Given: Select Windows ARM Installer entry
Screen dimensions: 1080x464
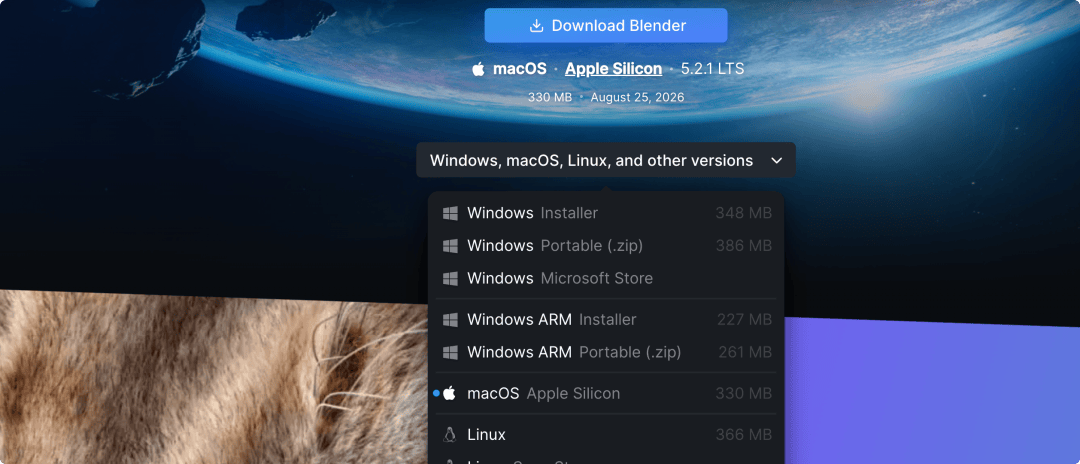Looking at the screenshot, I should coord(605,319).
